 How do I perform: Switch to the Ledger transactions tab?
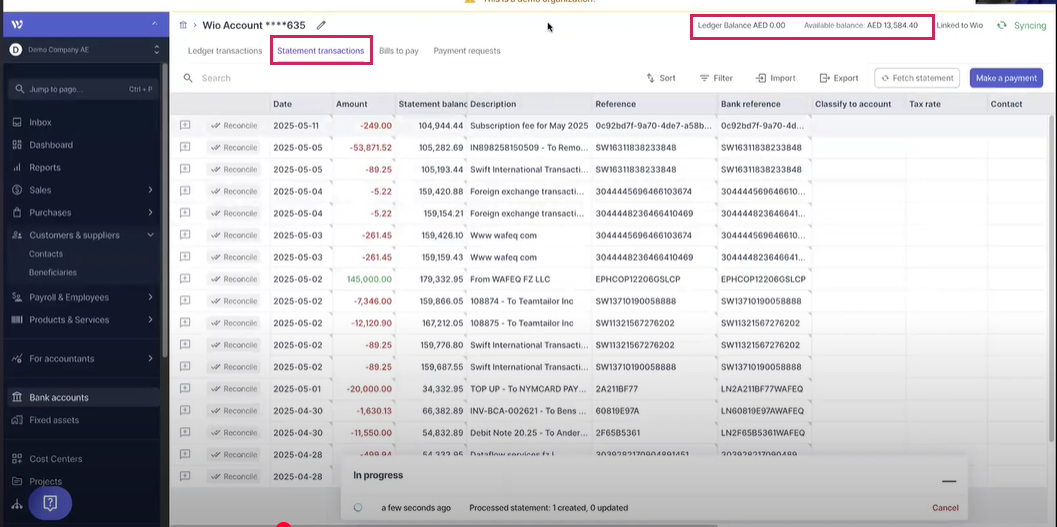[225, 51]
